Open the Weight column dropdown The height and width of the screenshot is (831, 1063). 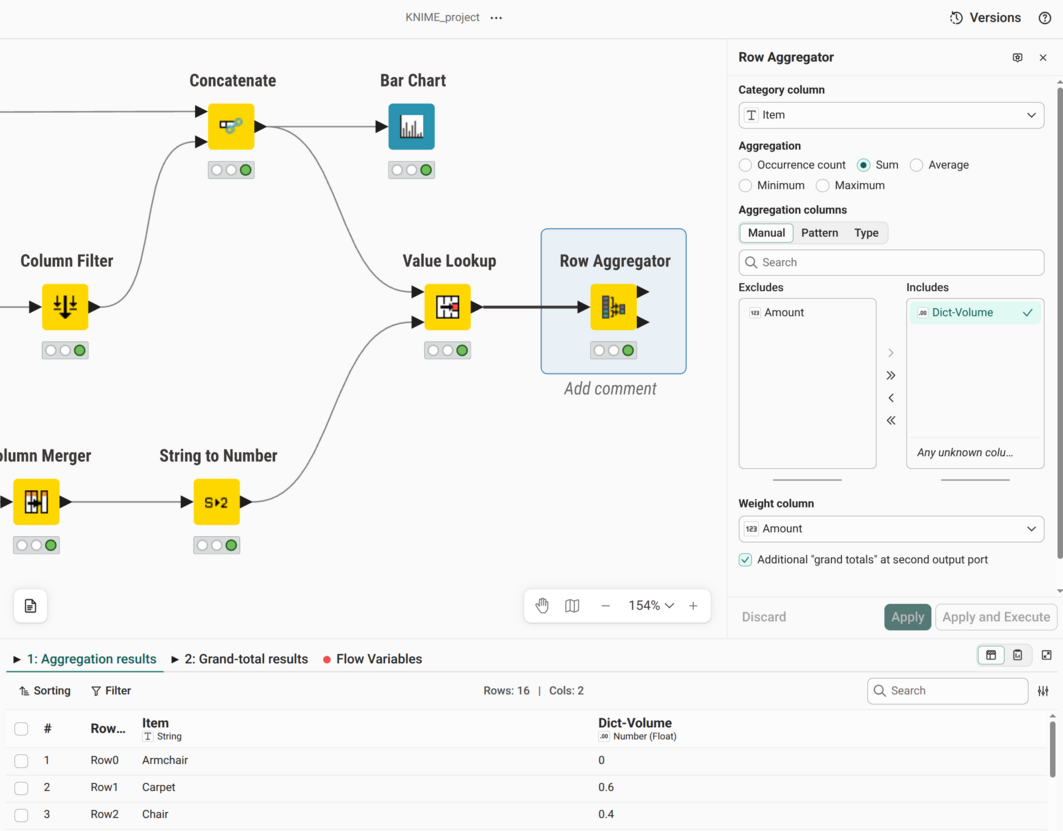point(891,529)
